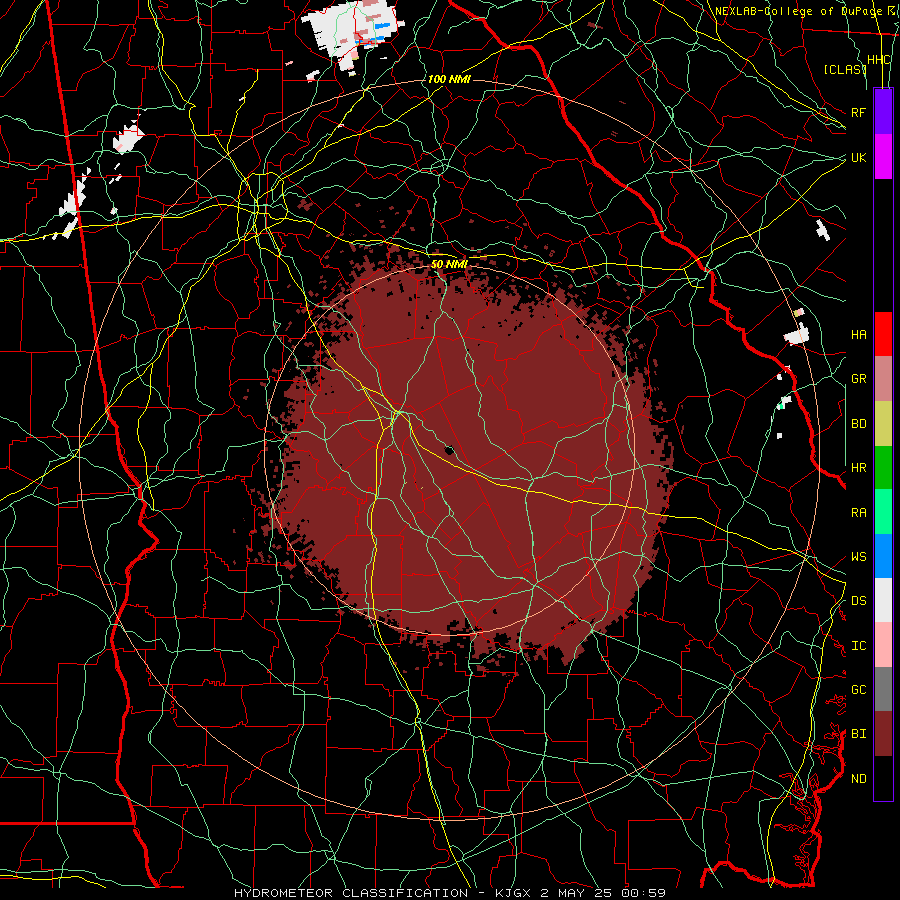Screen dimensions: 900x900
Task: Click the GC legend label
Action: tap(859, 690)
